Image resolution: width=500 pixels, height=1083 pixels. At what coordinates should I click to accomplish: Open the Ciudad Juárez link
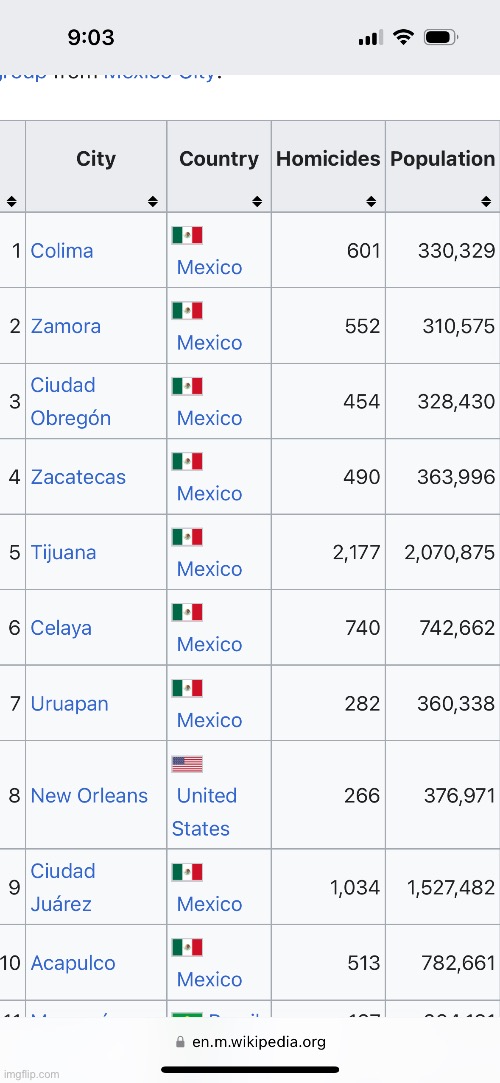pos(63,888)
